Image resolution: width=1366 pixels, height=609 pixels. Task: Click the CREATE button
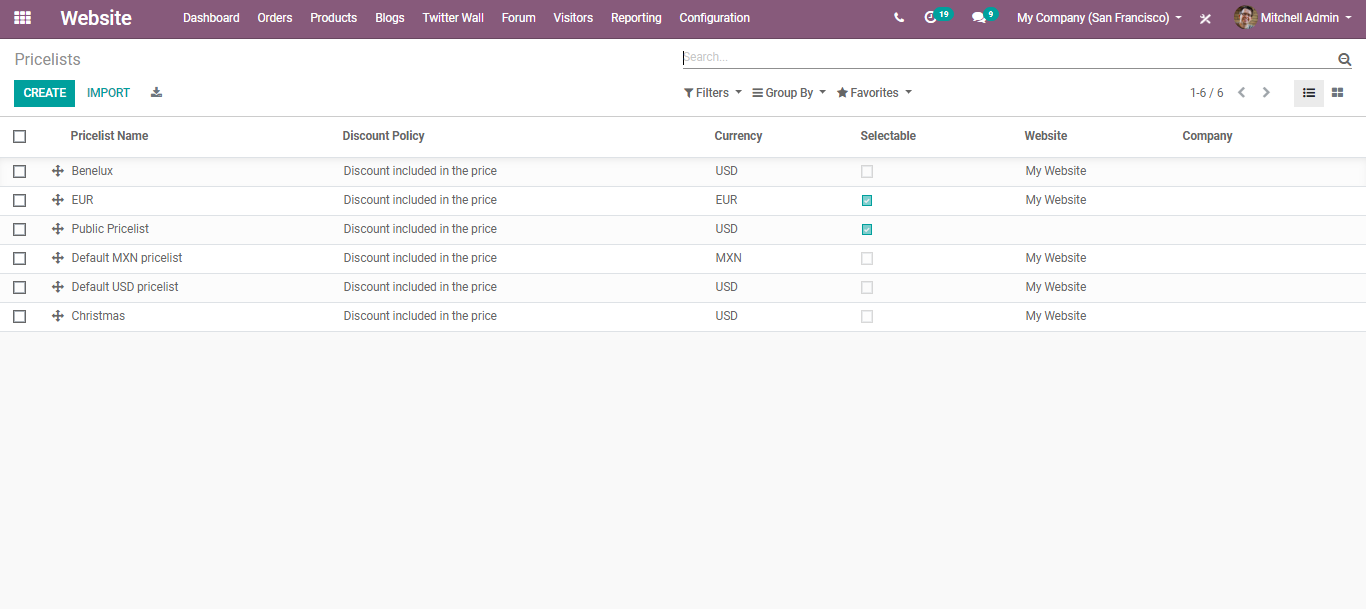[x=45, y=93]
